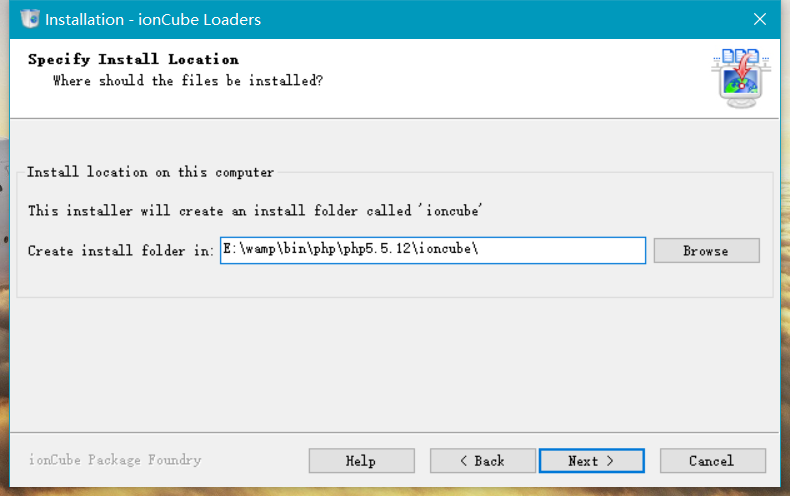Go to the Next step
This screenshot has height=496, width=790.
click(x=591, y=461)
